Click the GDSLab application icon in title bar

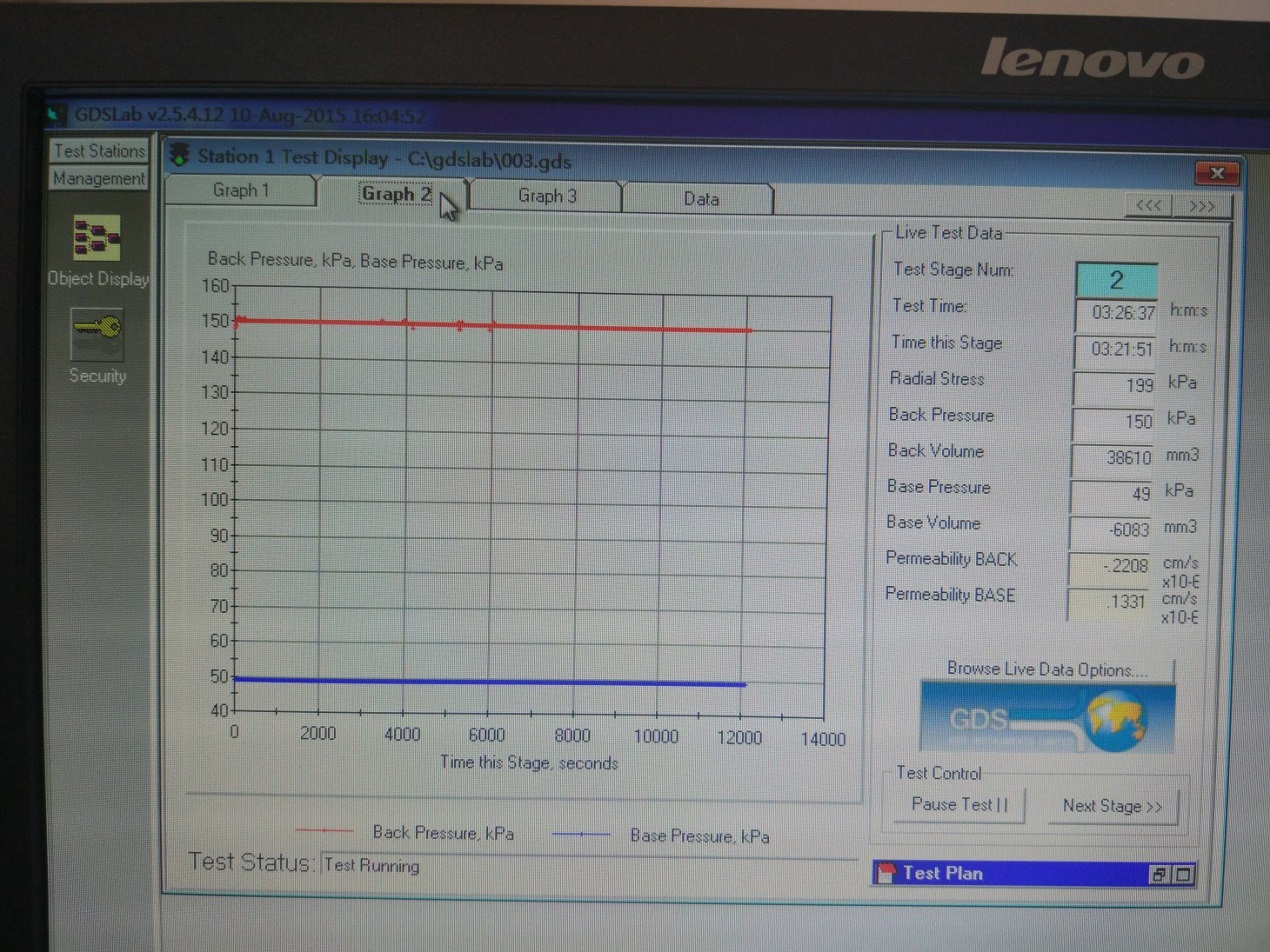[63, 114]
